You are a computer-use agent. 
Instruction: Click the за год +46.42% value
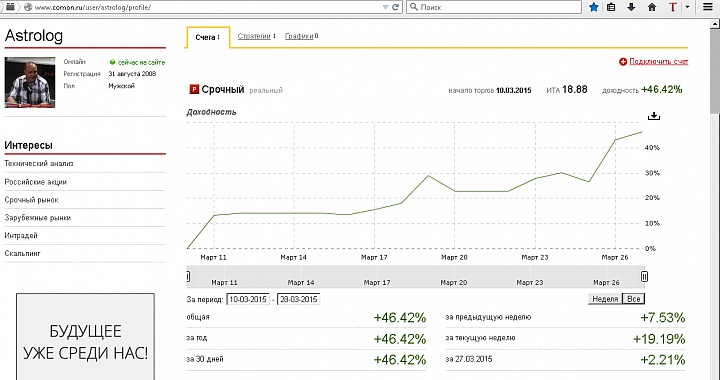(399, 339)
